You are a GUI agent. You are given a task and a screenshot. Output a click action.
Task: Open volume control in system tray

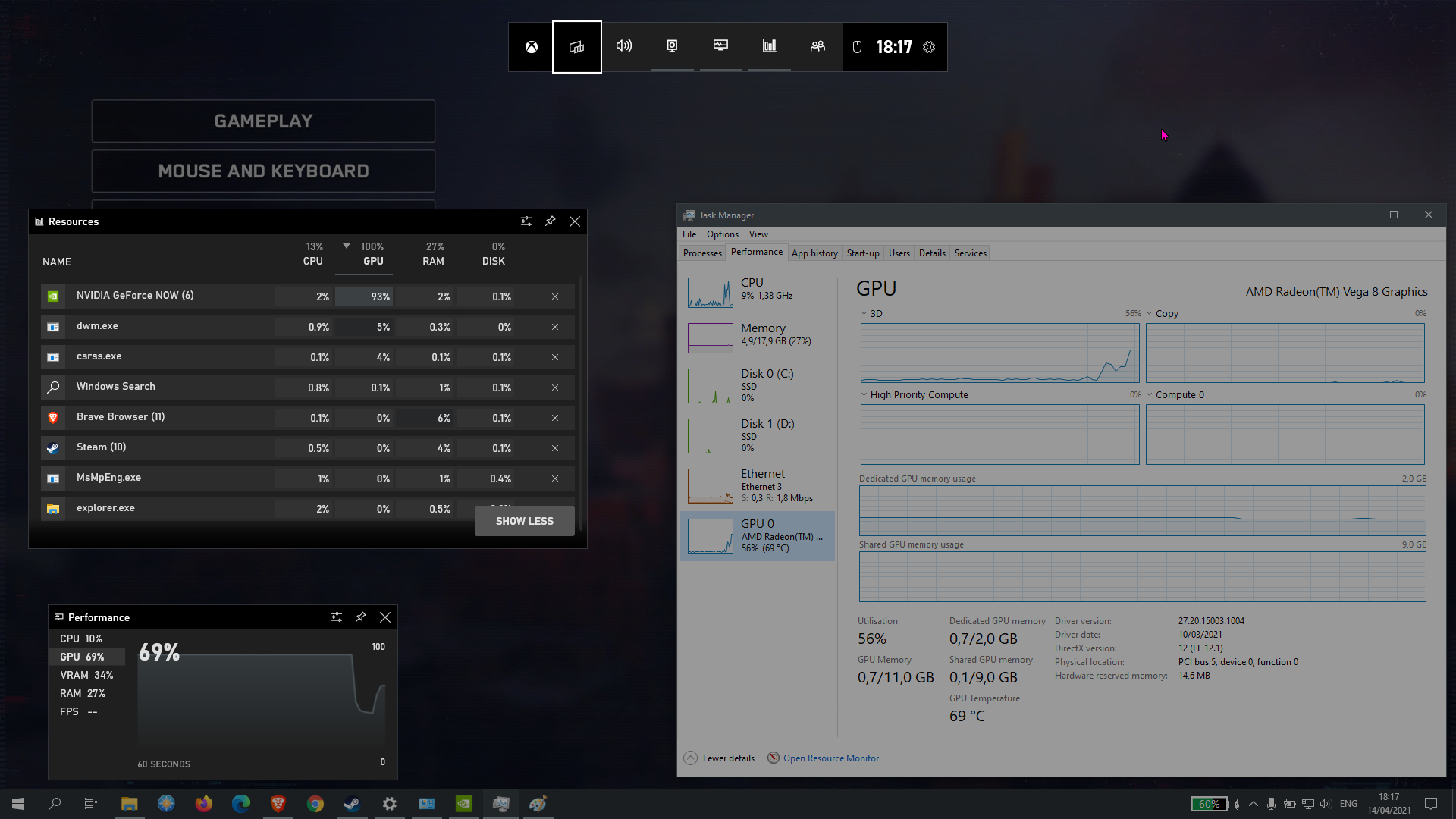click(x=1325, y=804)
